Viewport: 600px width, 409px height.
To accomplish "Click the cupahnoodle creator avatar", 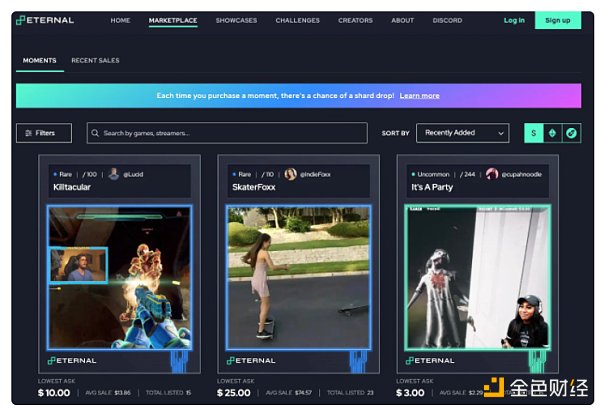I will pos(491,174).
